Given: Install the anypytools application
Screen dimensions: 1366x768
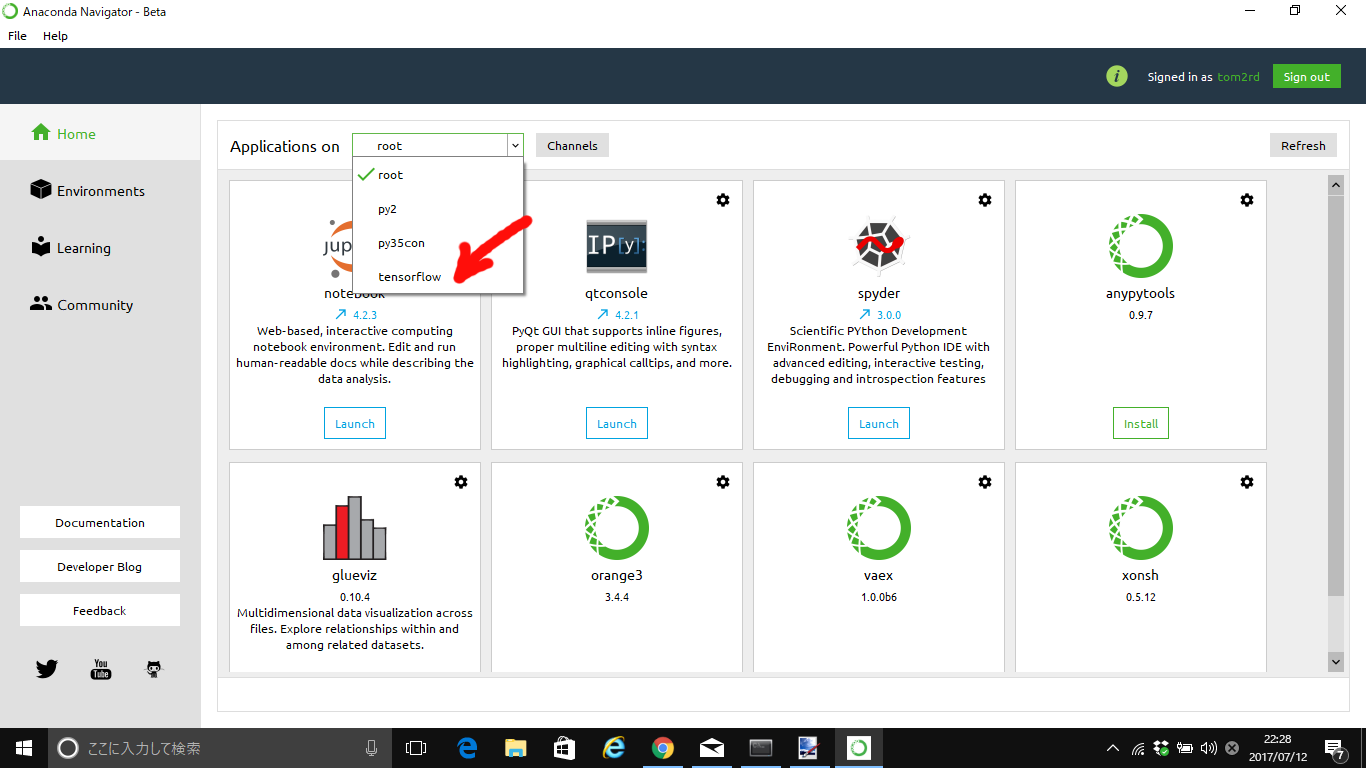Looking at the screenshot, I should pyautogui.click(x=1141, y=424).
